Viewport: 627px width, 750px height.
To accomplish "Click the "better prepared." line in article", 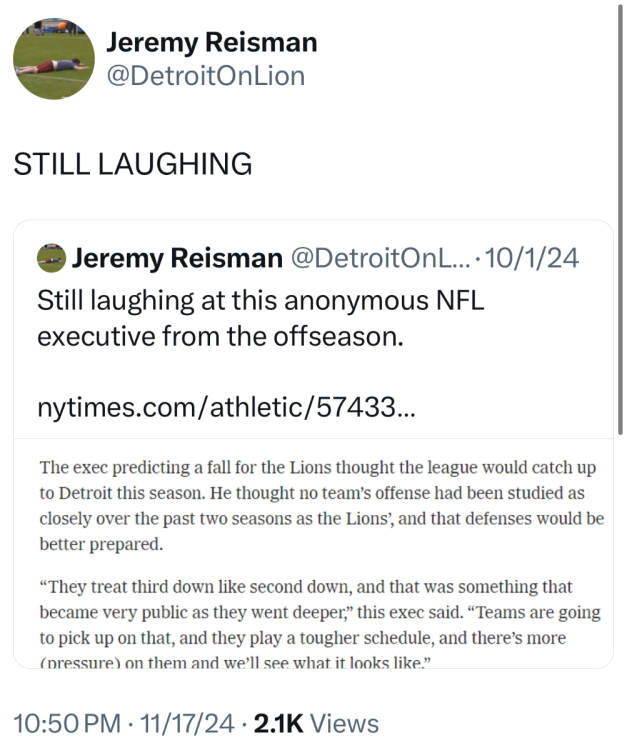I will coord(100,544).
